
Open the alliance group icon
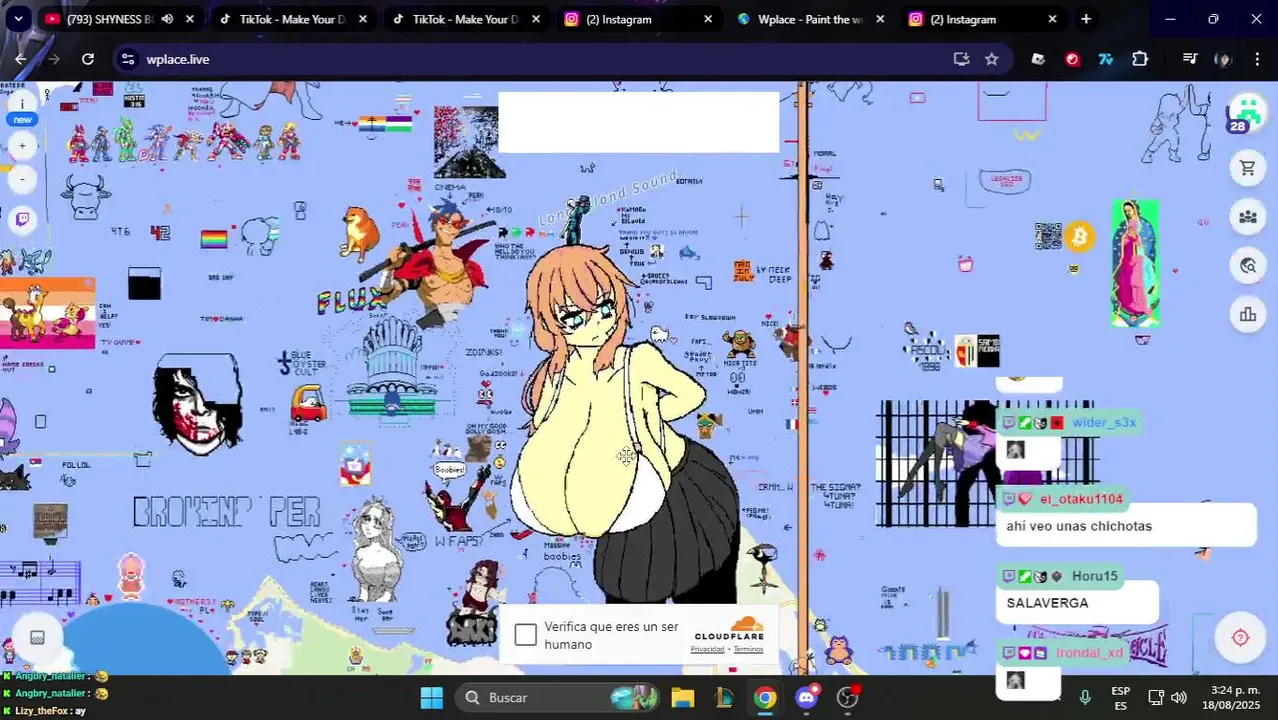(x=1247, y=217)
